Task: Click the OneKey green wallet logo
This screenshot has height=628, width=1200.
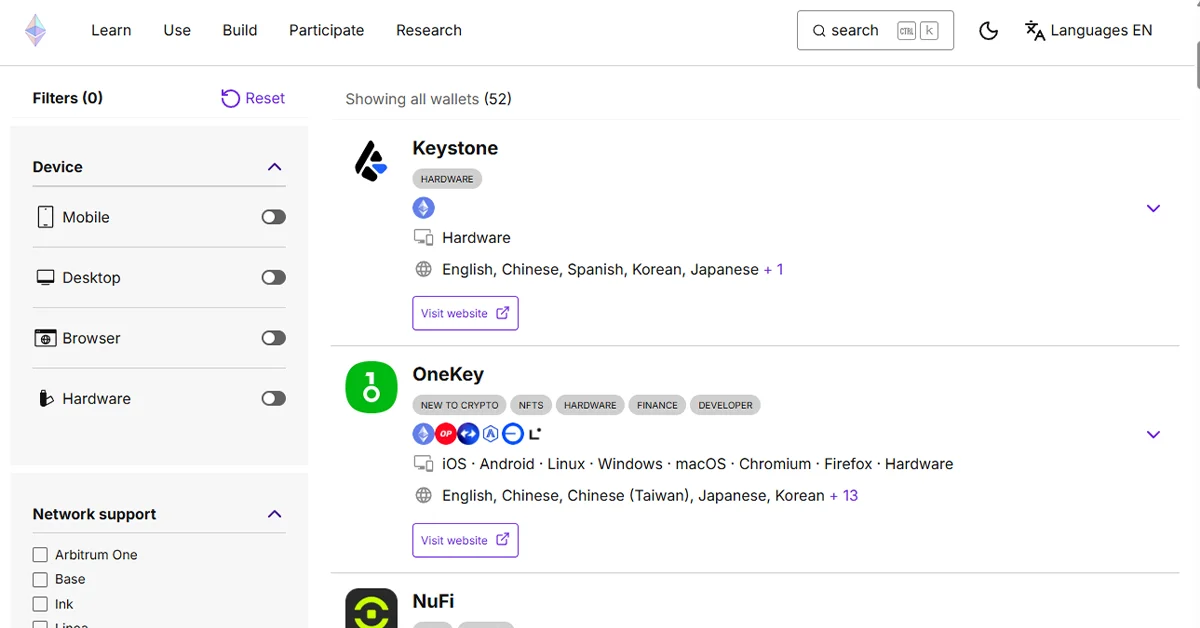Action: 371,387
